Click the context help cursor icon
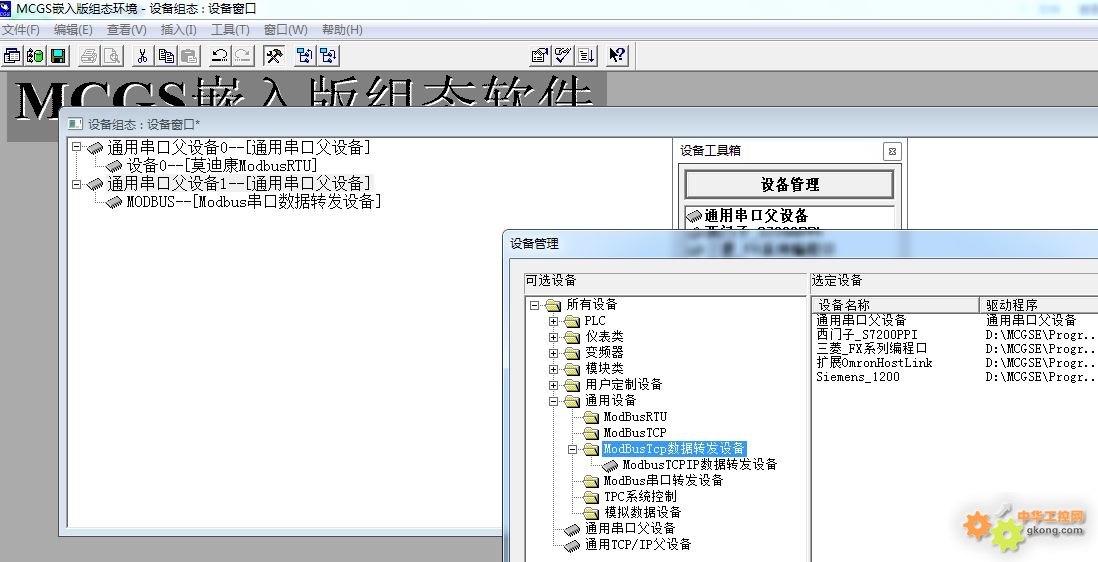The width and height of the screenshot is (1098, 562). (x=617, y=56)
